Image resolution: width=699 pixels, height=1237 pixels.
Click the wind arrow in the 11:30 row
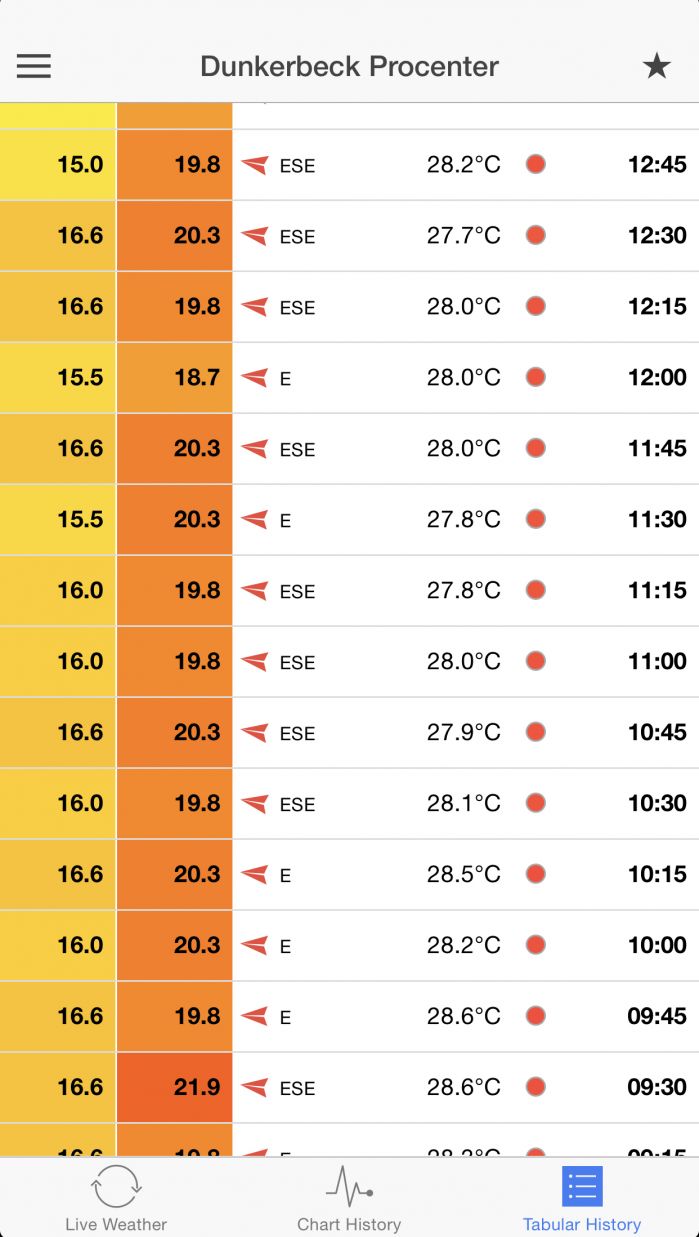255,520
